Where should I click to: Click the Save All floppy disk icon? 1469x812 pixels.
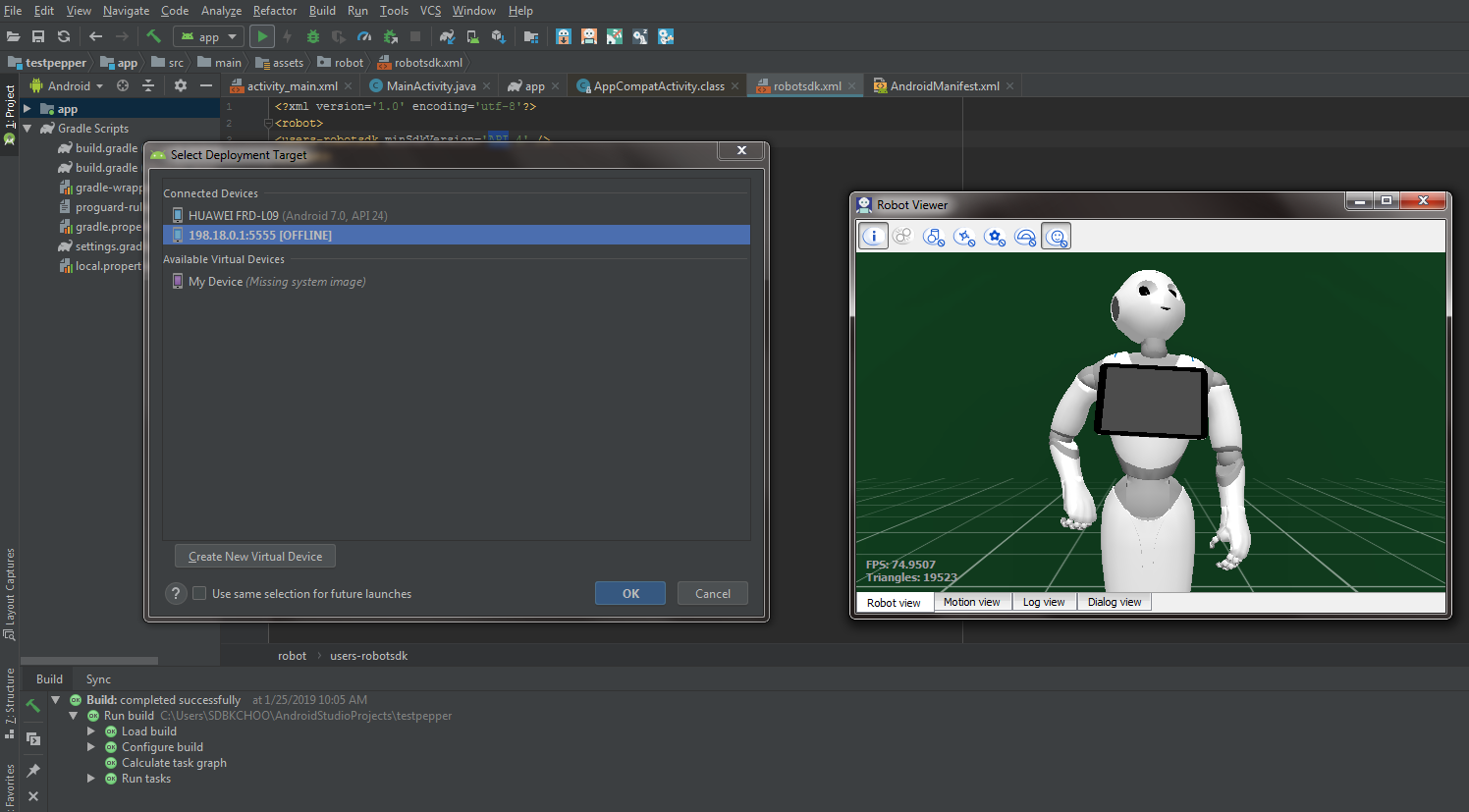[x=38, y=36]
